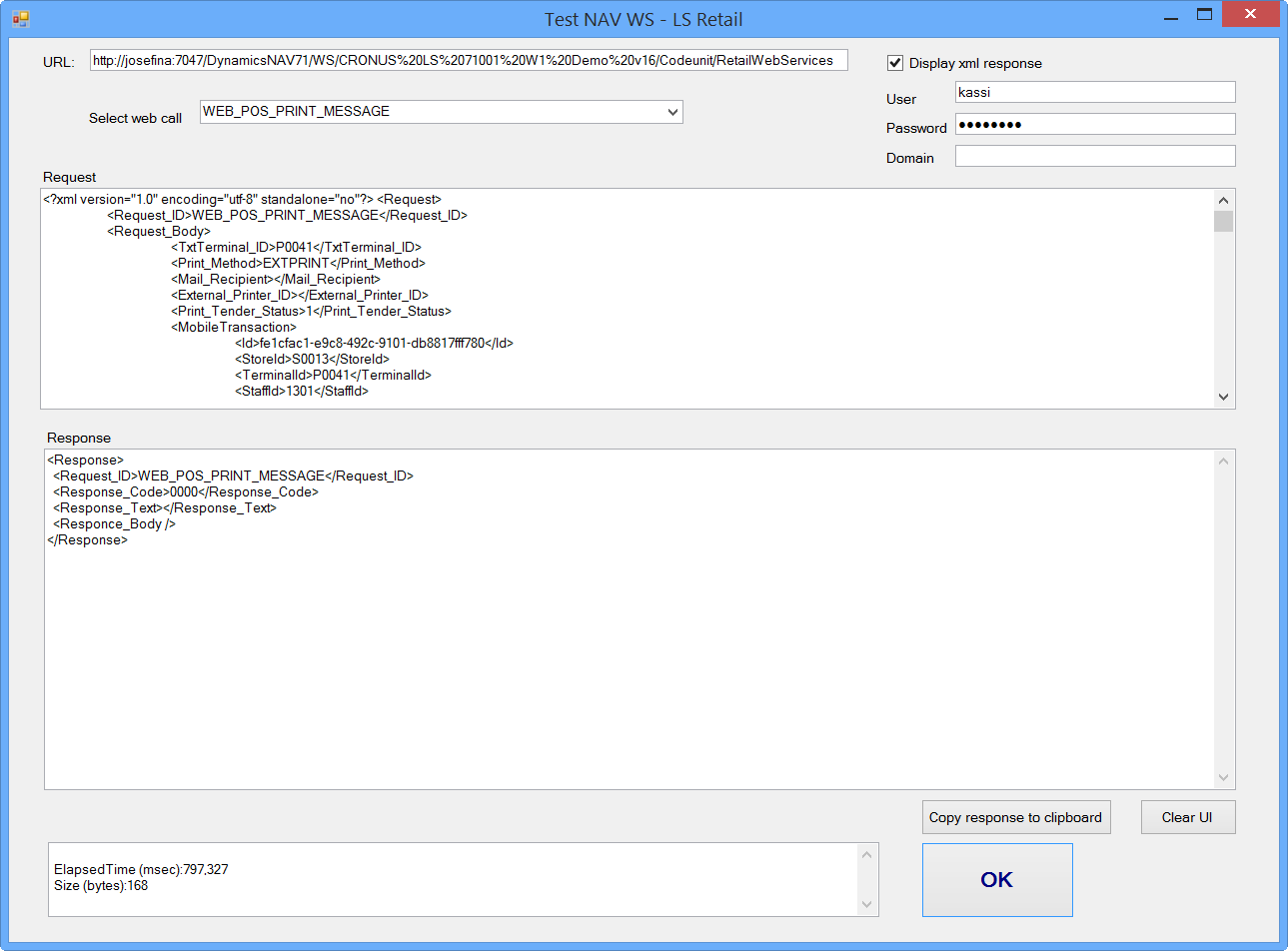Click the External_Printer_ID line in Request
Screen dimensions: 1288x951
300,295
